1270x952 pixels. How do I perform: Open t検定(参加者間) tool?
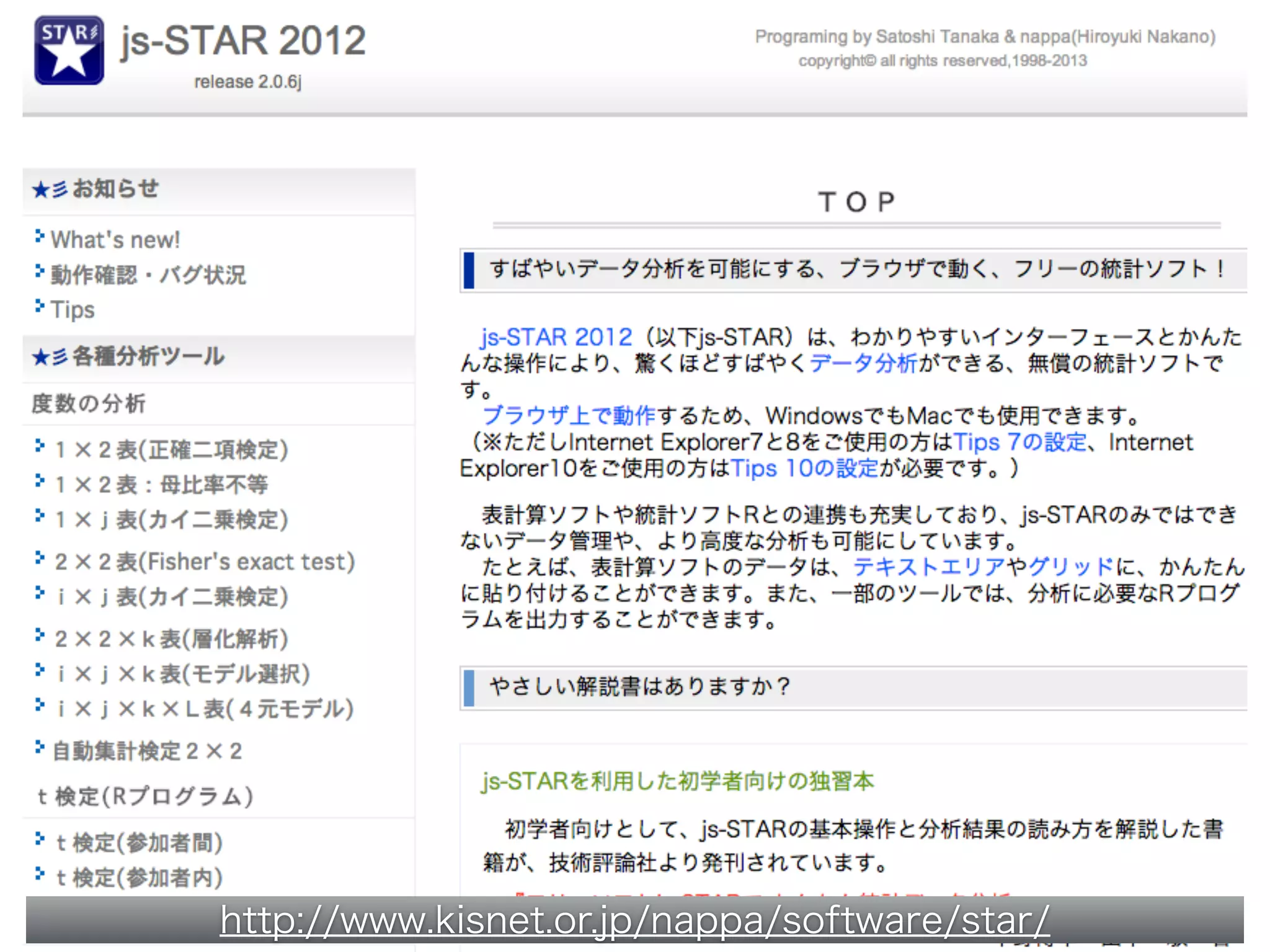click(139, 842)
